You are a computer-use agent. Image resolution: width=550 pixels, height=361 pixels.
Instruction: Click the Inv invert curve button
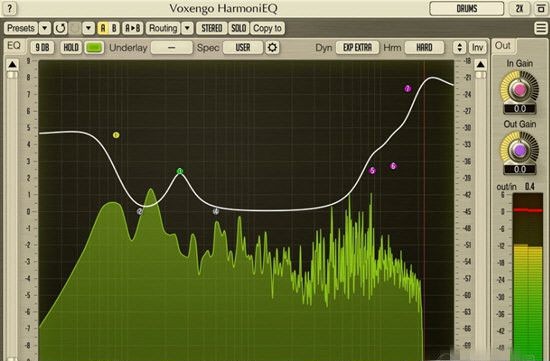click(x=477, y=47)
